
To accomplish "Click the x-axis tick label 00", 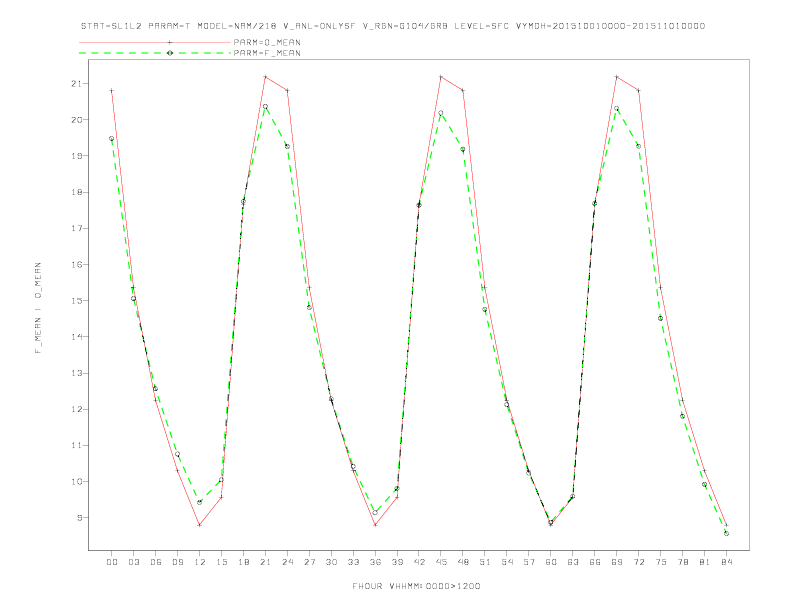I will point(112,562).
